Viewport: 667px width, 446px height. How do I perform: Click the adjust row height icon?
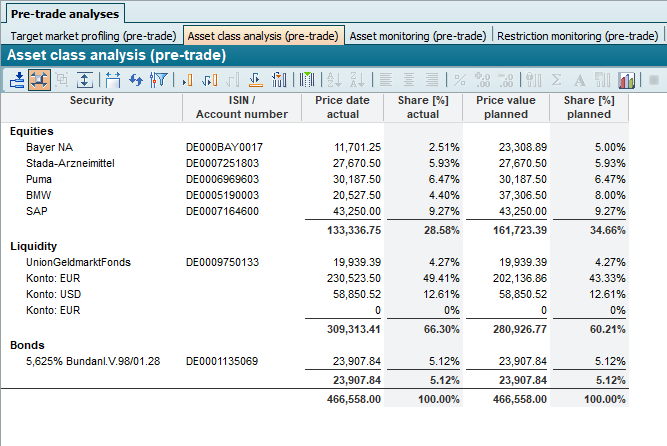pyautogui.click(x=86, y=80)
